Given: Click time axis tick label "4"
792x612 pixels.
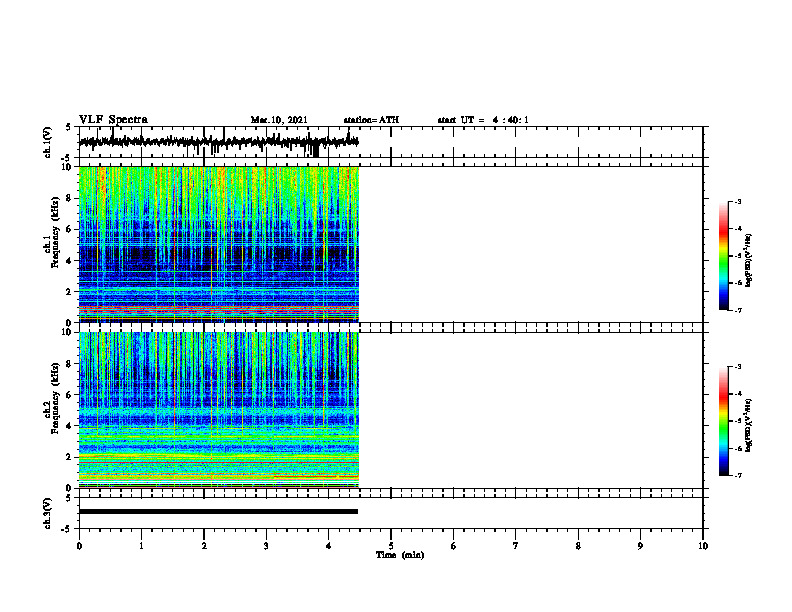Looking at the screenshot, I should [329, 546].
